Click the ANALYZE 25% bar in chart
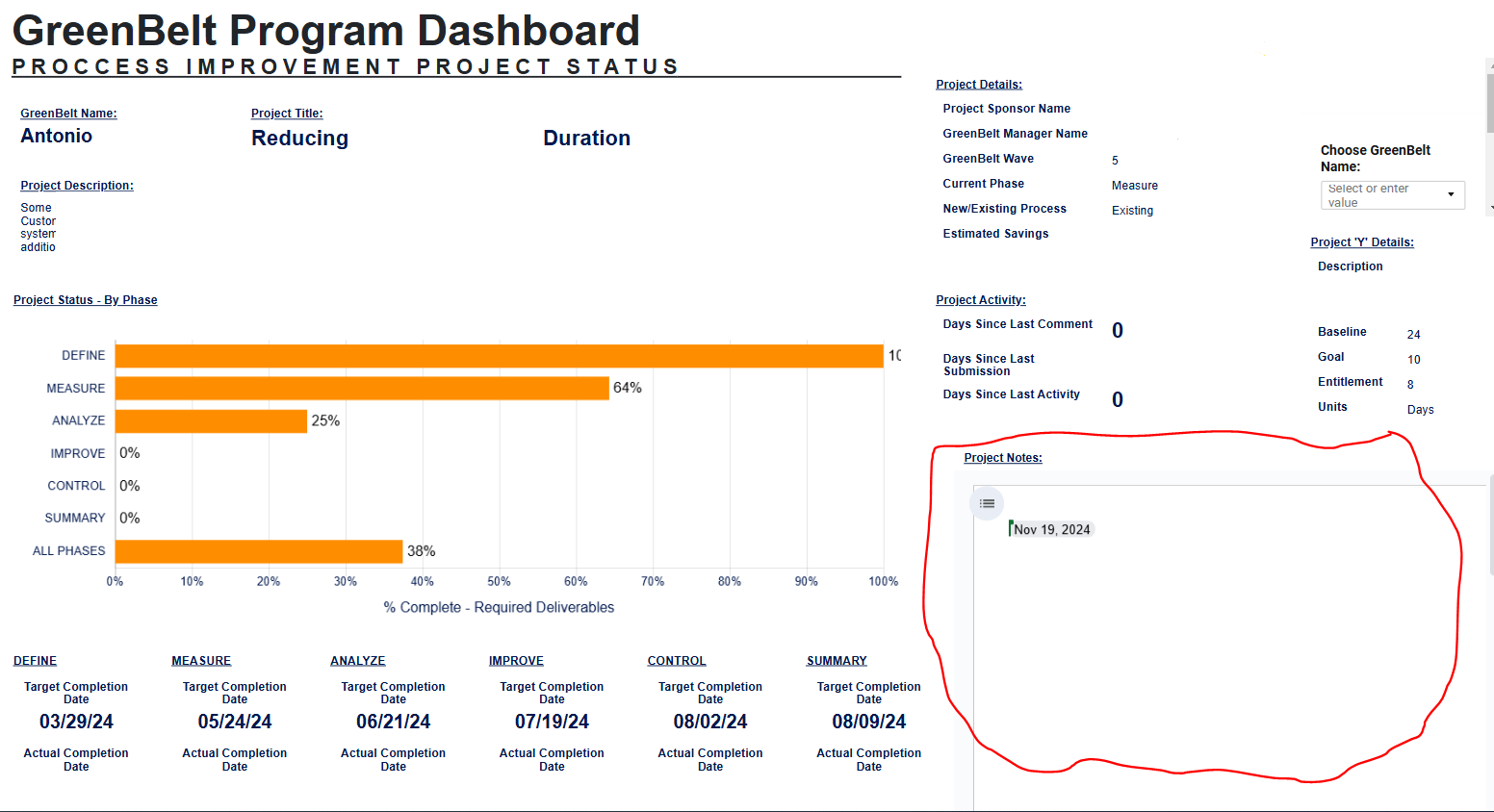The height and width of the screenshot is (812, 1494). click(211, 420)
